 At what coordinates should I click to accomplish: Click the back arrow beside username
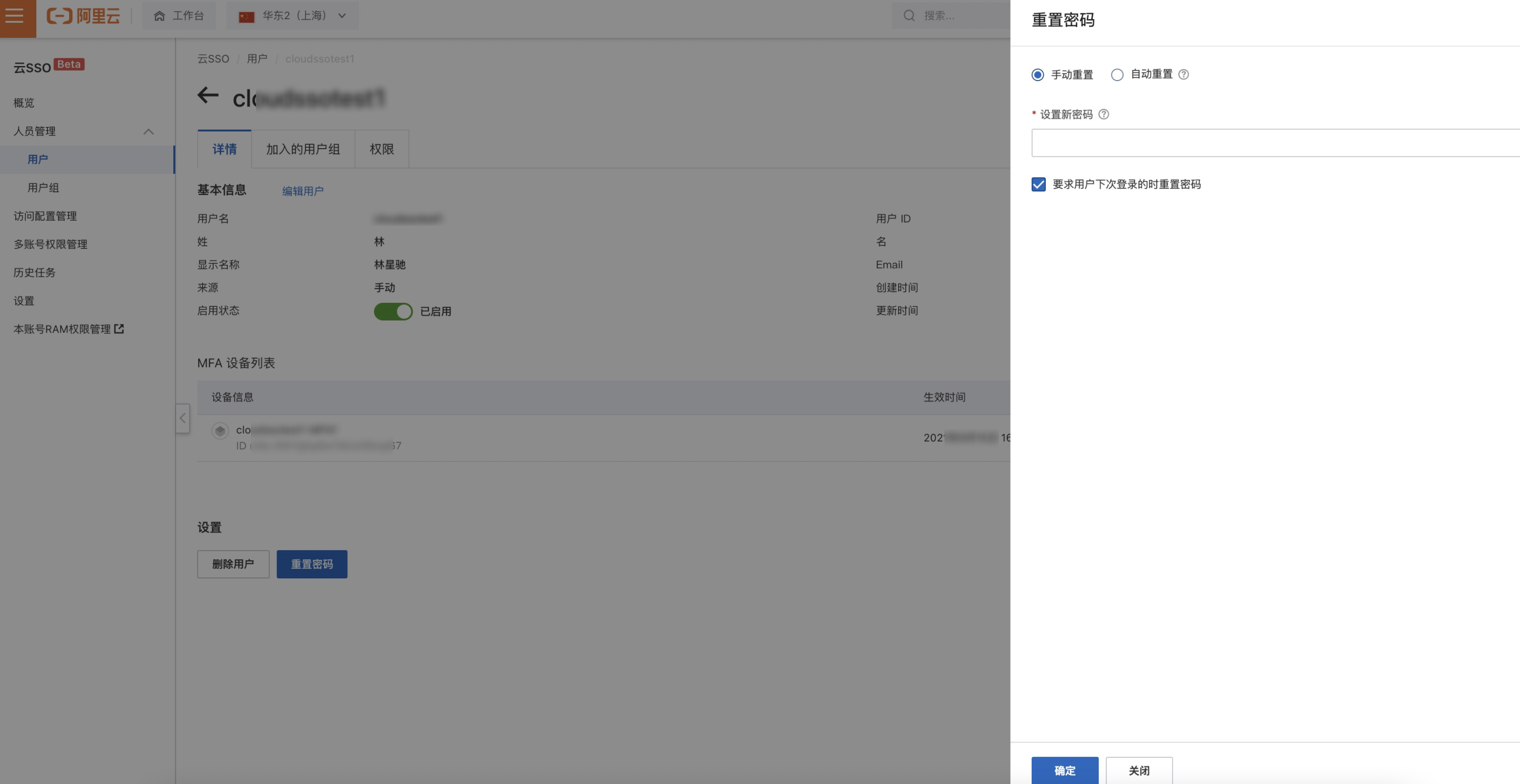point(208,95)
